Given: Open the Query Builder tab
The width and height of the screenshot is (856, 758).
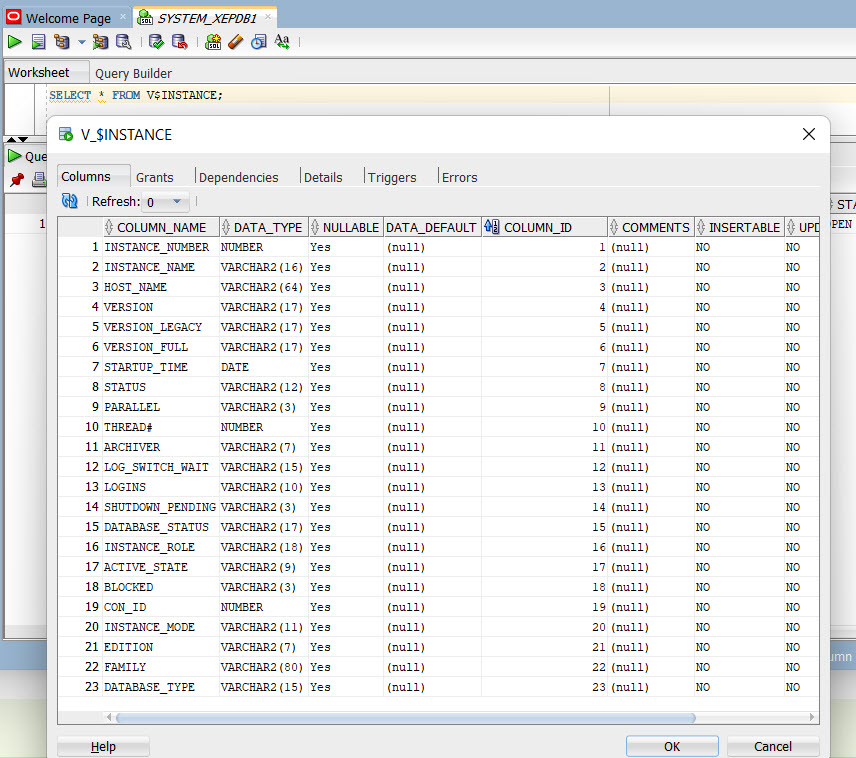Looking at the screenshot, I should click(x=133, y=73).
